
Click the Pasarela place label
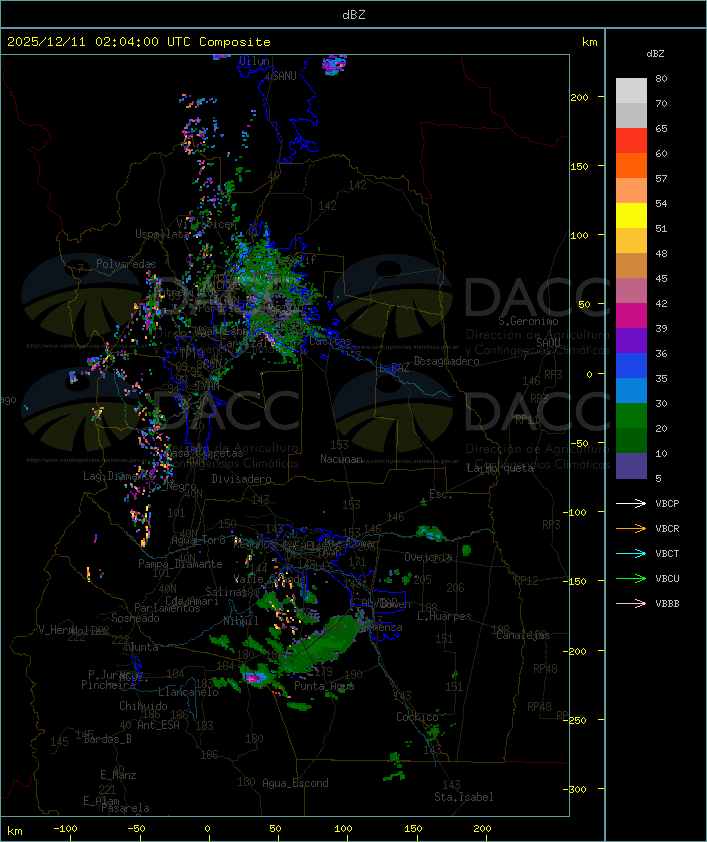(x=125, y=808)
